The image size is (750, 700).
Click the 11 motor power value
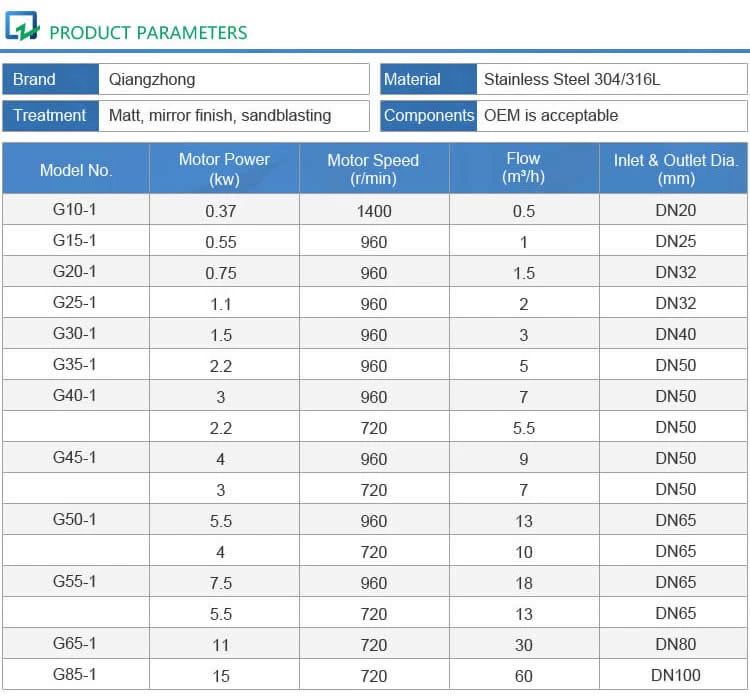pyautogui.click(x=221, y=645)
